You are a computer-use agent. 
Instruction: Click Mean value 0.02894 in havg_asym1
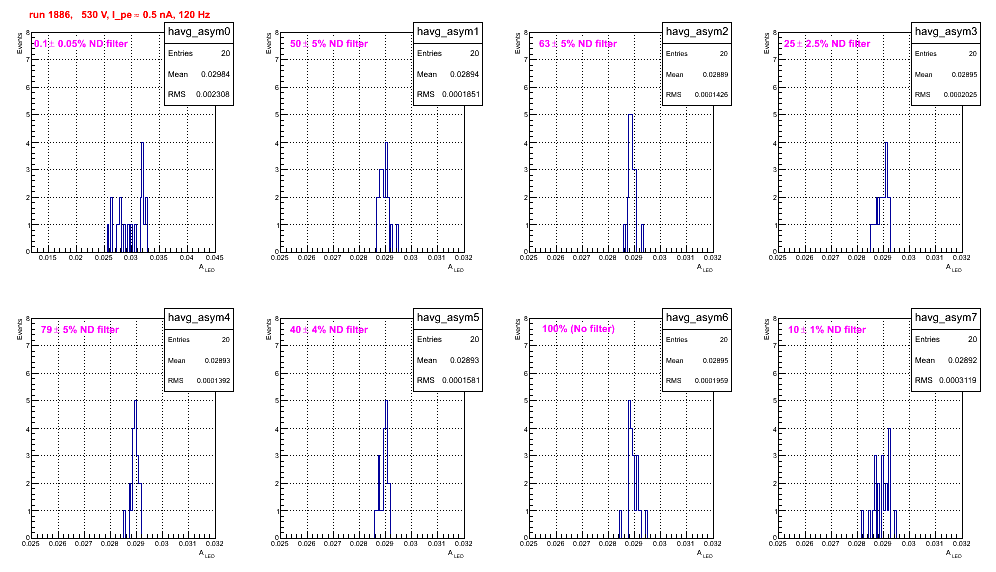464,74
